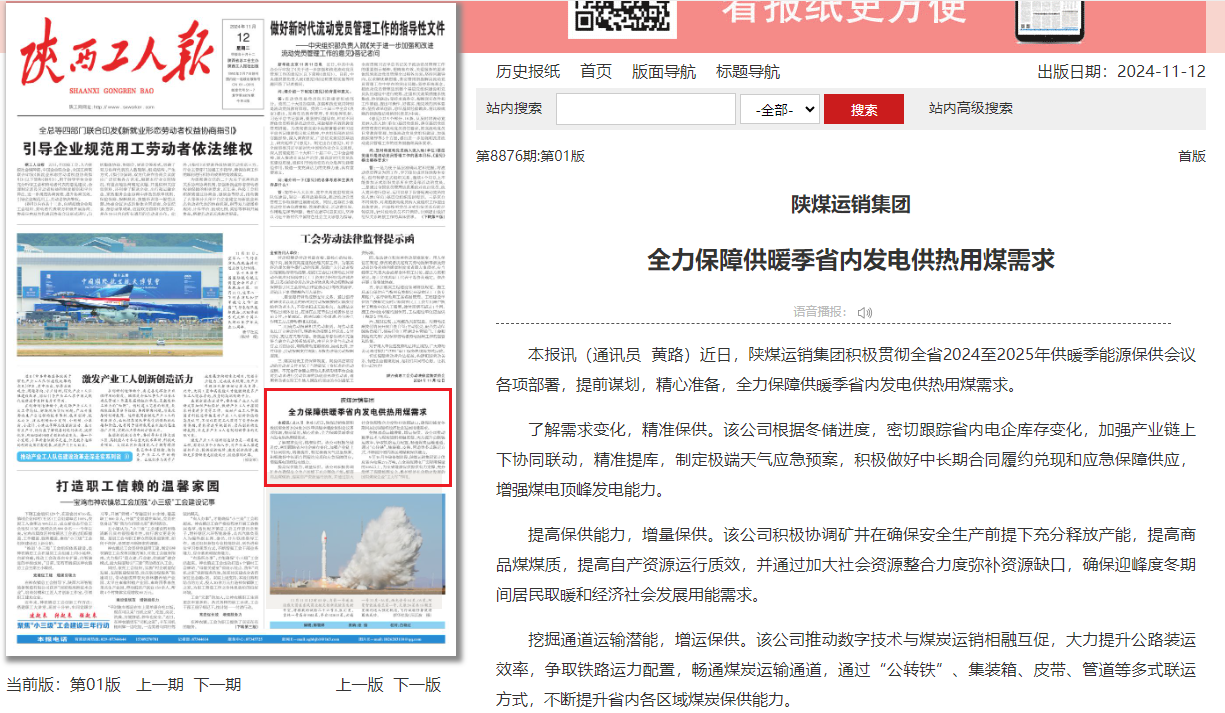Image resolution: width=1225 pixels, height=713 pixels.
Task: Jump to 首版 link
Action: pyautogui.click(x=1191, y=156)
